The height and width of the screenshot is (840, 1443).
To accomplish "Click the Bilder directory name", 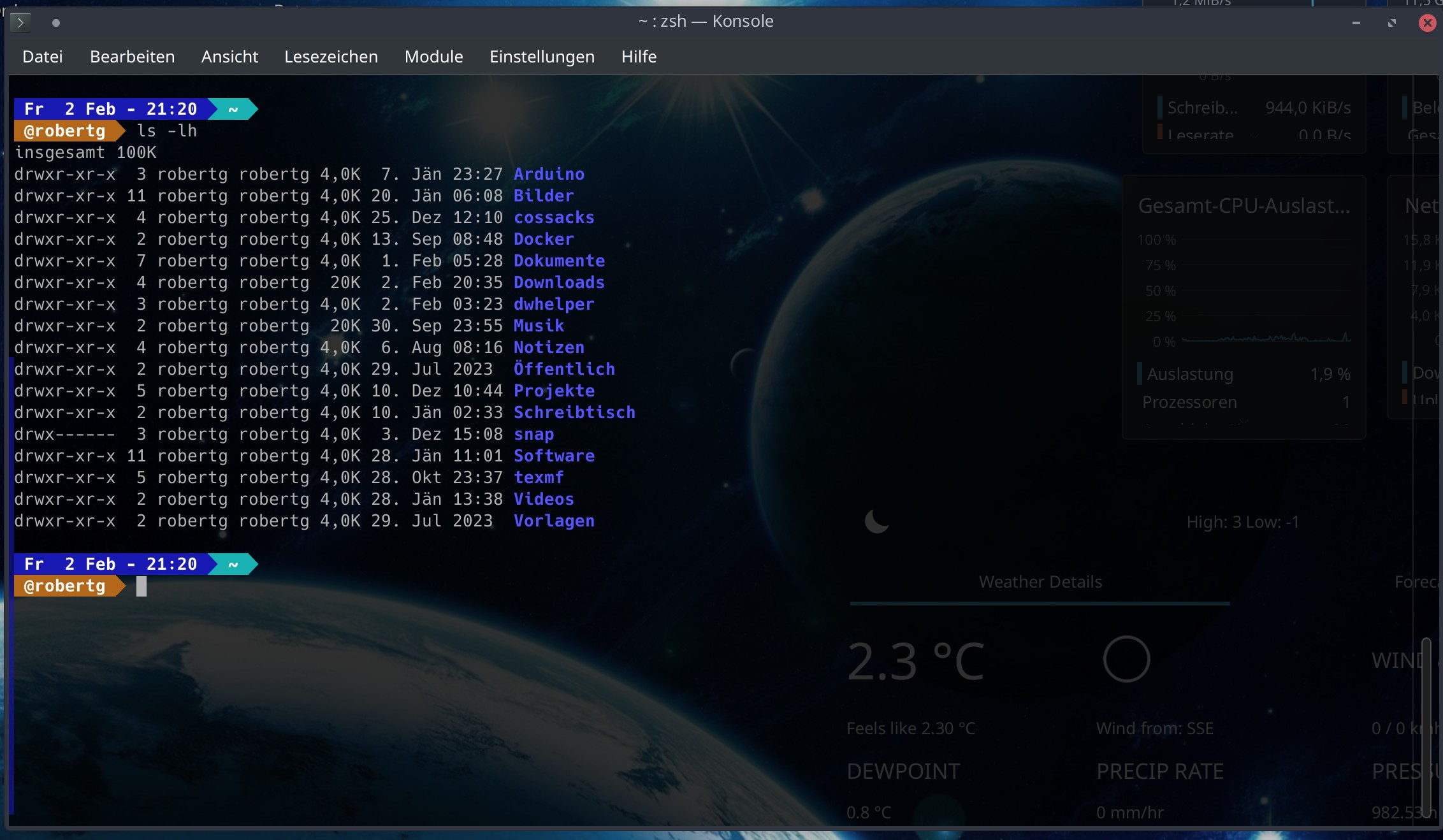I will (544, 196).
